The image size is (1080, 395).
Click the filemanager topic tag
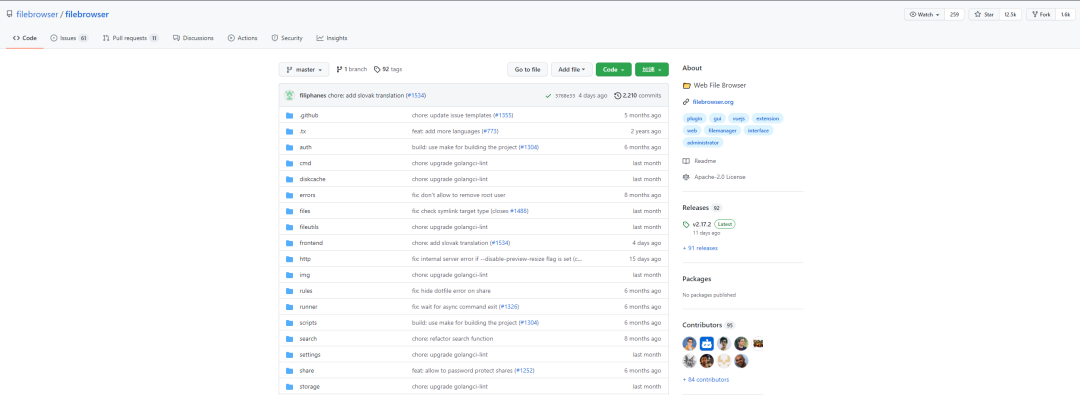(x=723, y=130)
